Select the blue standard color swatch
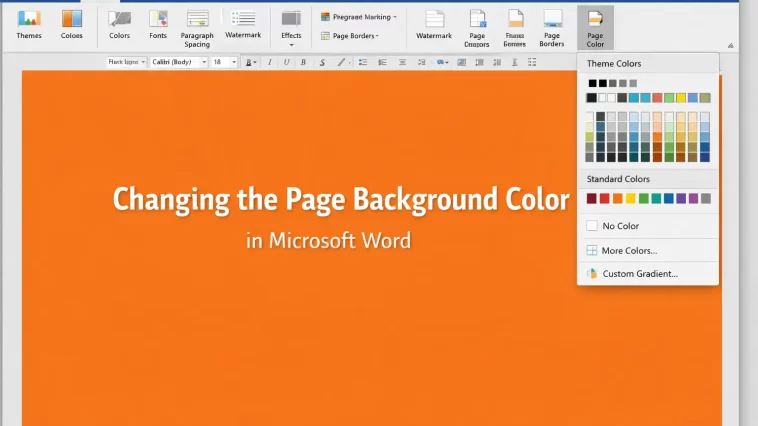 tap(669, 198)
